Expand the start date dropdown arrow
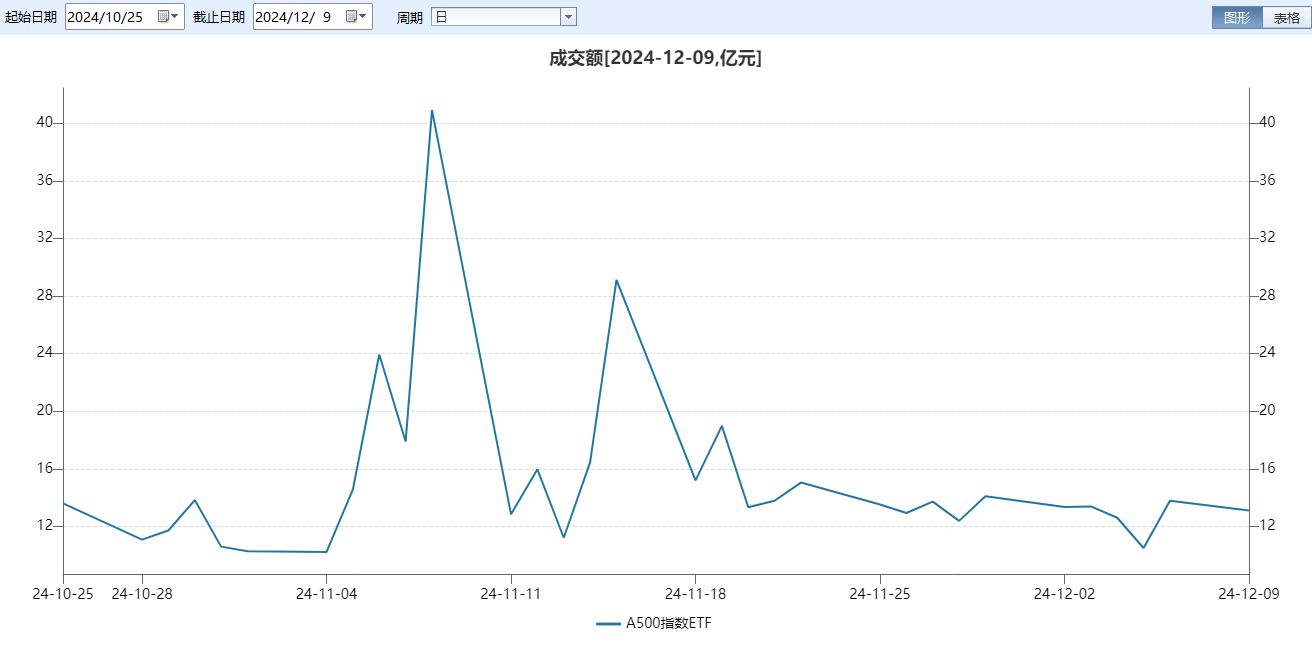Viewport: 1312px width, 645px height. (x=172, y=16)
